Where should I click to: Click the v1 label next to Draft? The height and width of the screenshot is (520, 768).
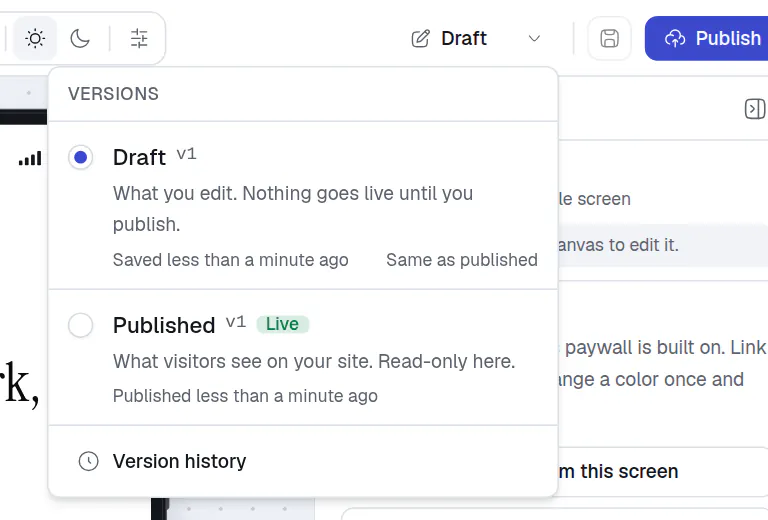[x=187, y=154]
